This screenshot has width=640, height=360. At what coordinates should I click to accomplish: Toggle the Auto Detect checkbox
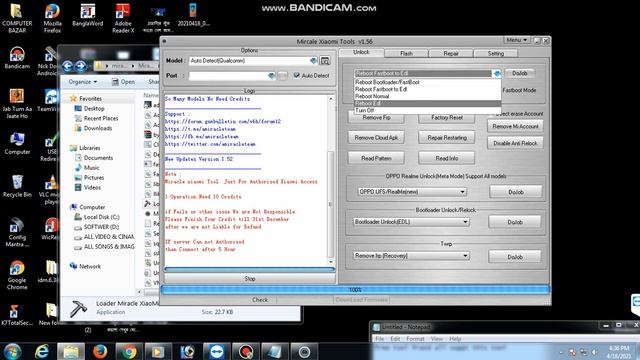(297, 76)
